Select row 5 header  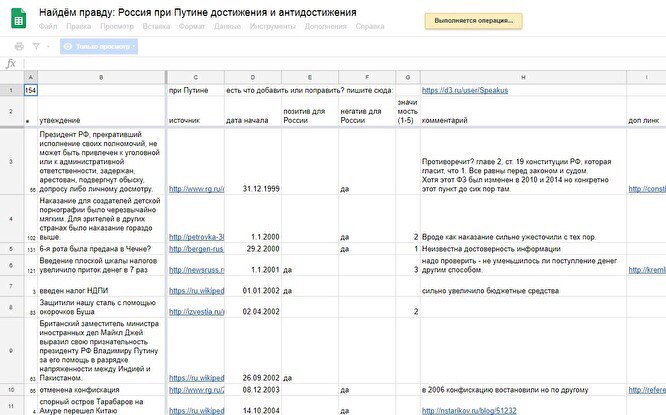11,248
